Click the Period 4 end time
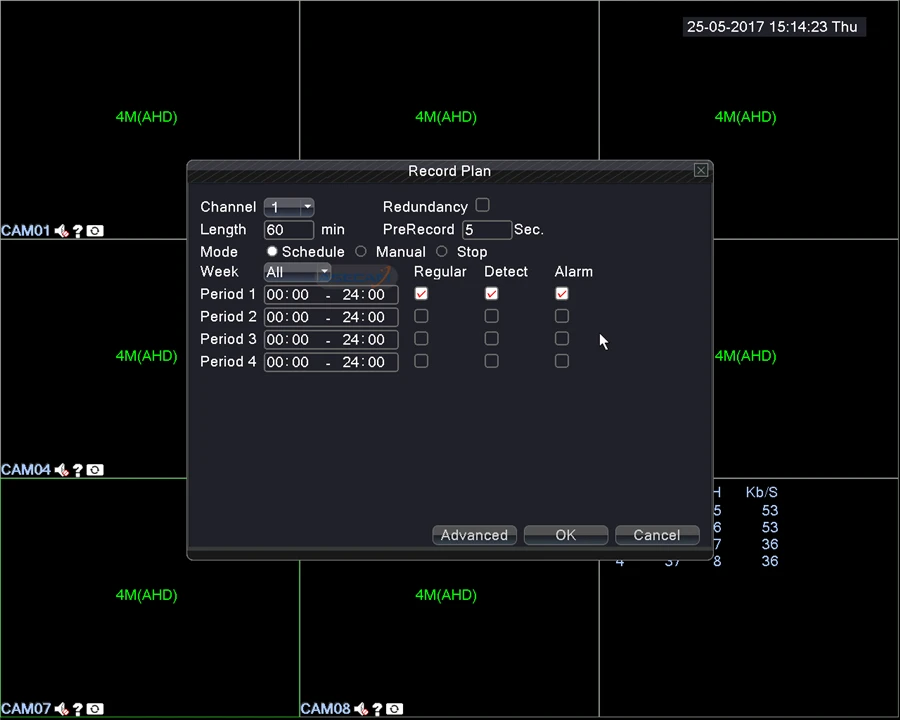This screenshot has height=720, width=900. 363,362
